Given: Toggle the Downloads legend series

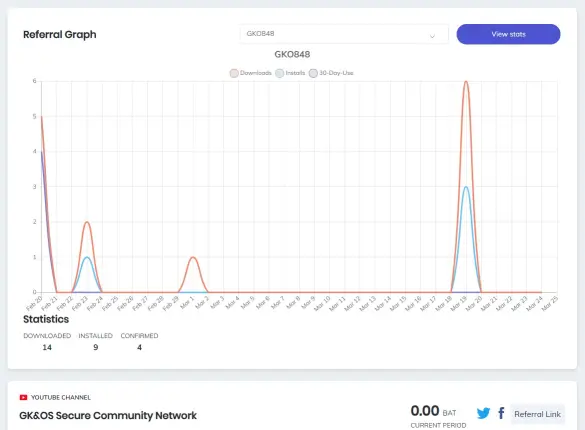Looking at the screenshot, I should coord(251,73).
